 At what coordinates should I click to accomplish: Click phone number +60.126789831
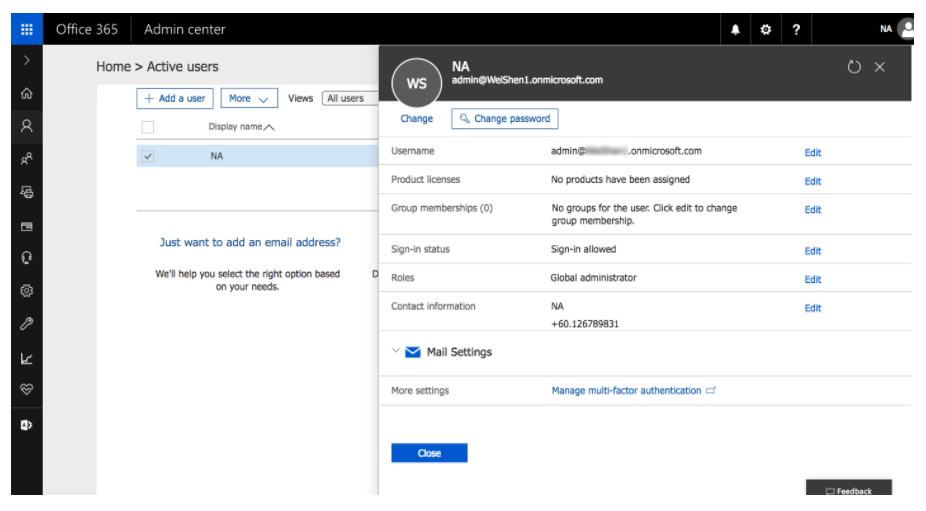click(x=585, y=324)
